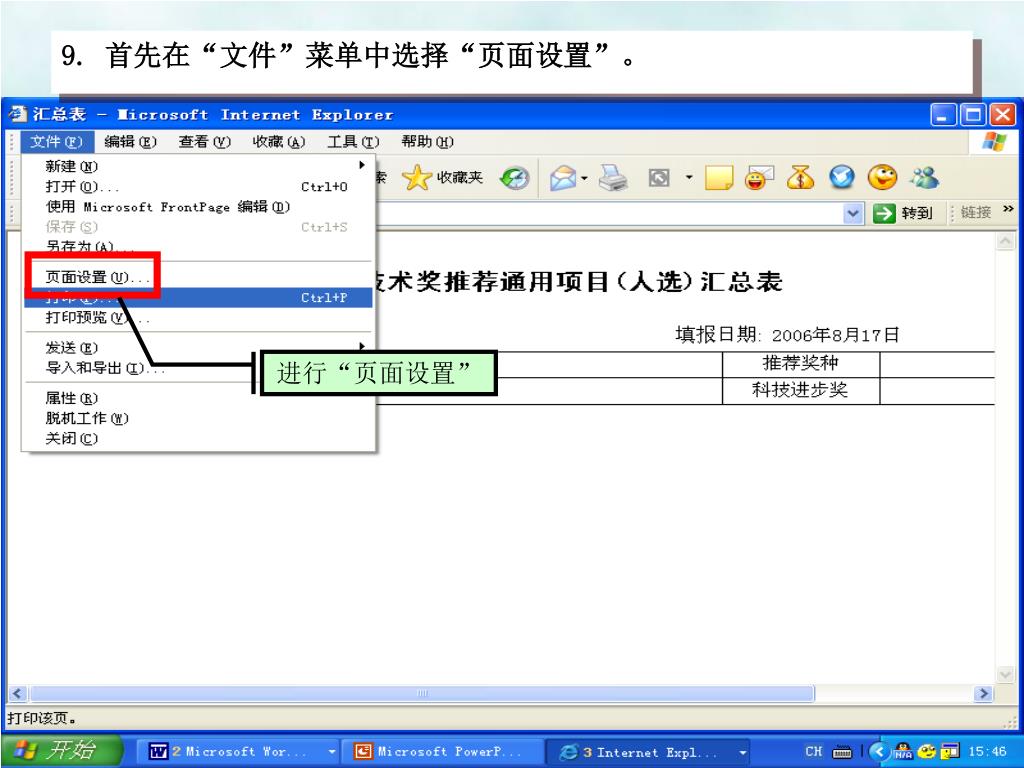This screenshot has height=768, width=1024.
Task: Click the vertical scrollbar up arrow
Action: point(1005,242)
